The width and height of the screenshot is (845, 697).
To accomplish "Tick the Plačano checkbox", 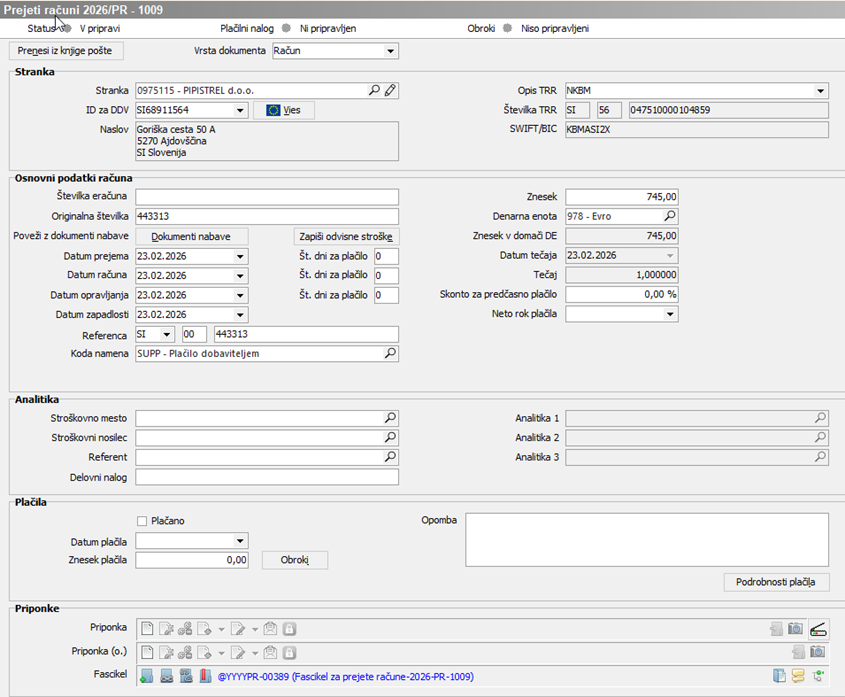I will [x=142, y=521].
